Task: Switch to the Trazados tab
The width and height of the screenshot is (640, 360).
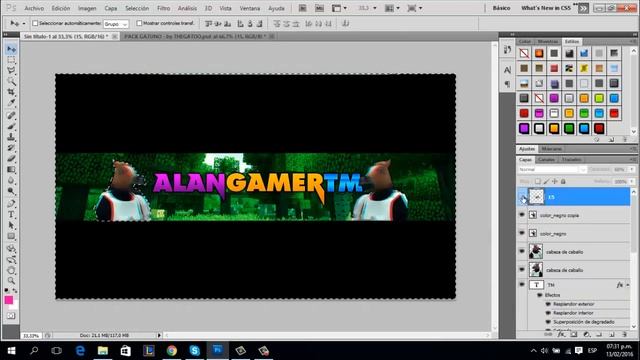Action: pos(571,160)
